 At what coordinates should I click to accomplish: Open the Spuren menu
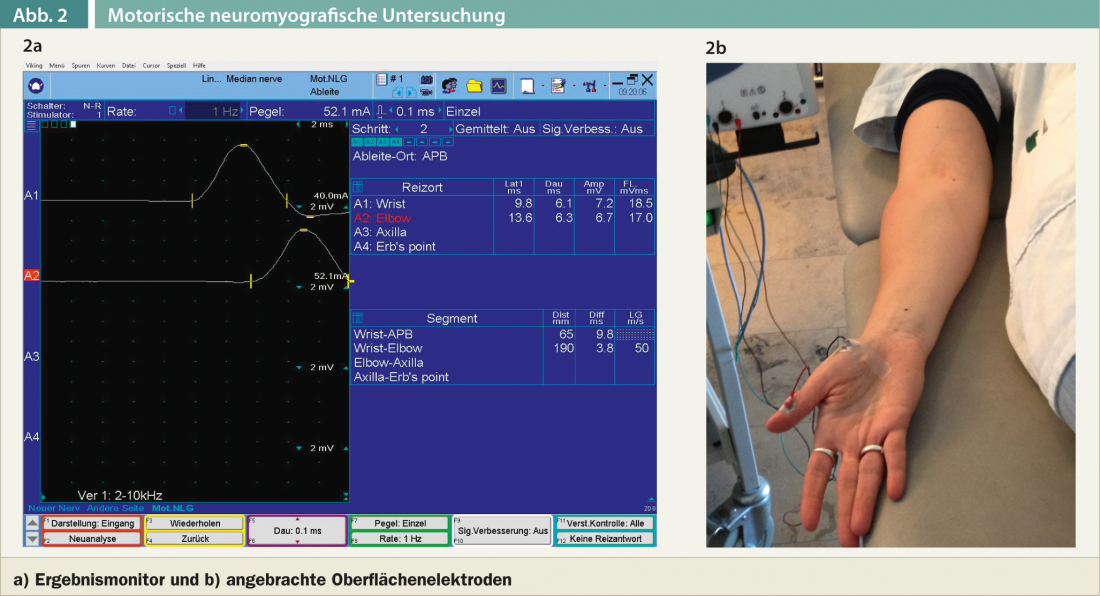[81, 65]
